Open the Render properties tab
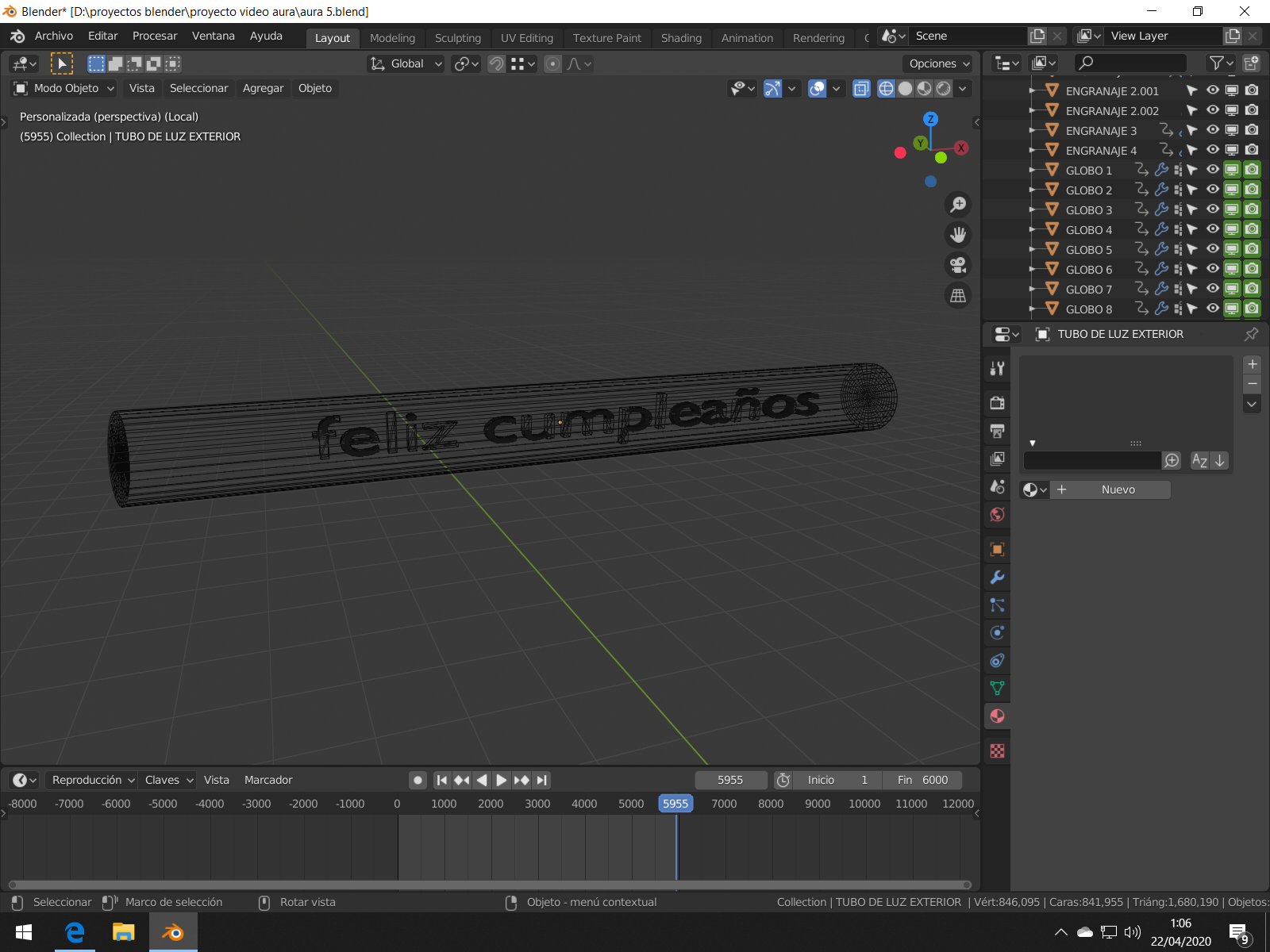The width and height of the screenshot is (1270, 952). [998, 403]
